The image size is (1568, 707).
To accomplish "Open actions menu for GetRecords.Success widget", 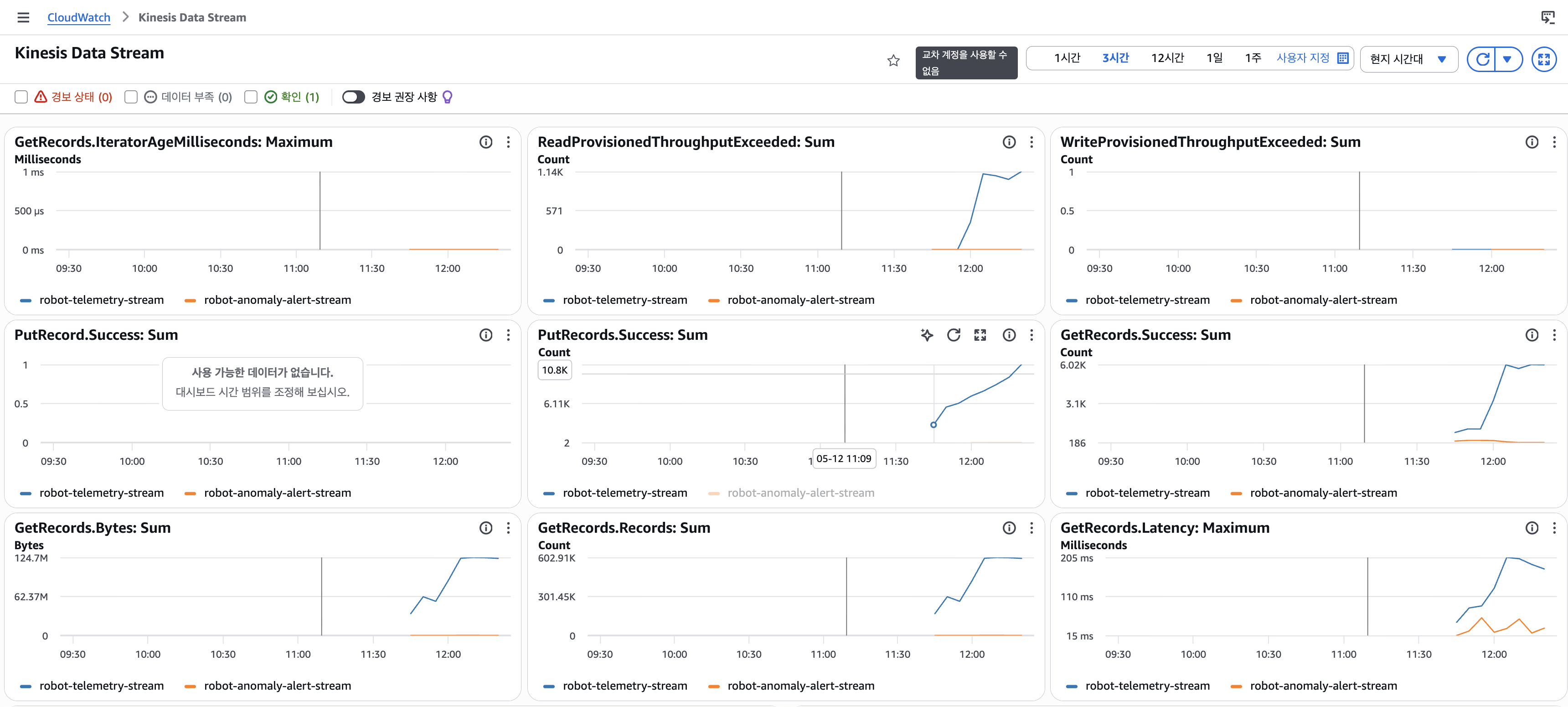I will 1554,336.
